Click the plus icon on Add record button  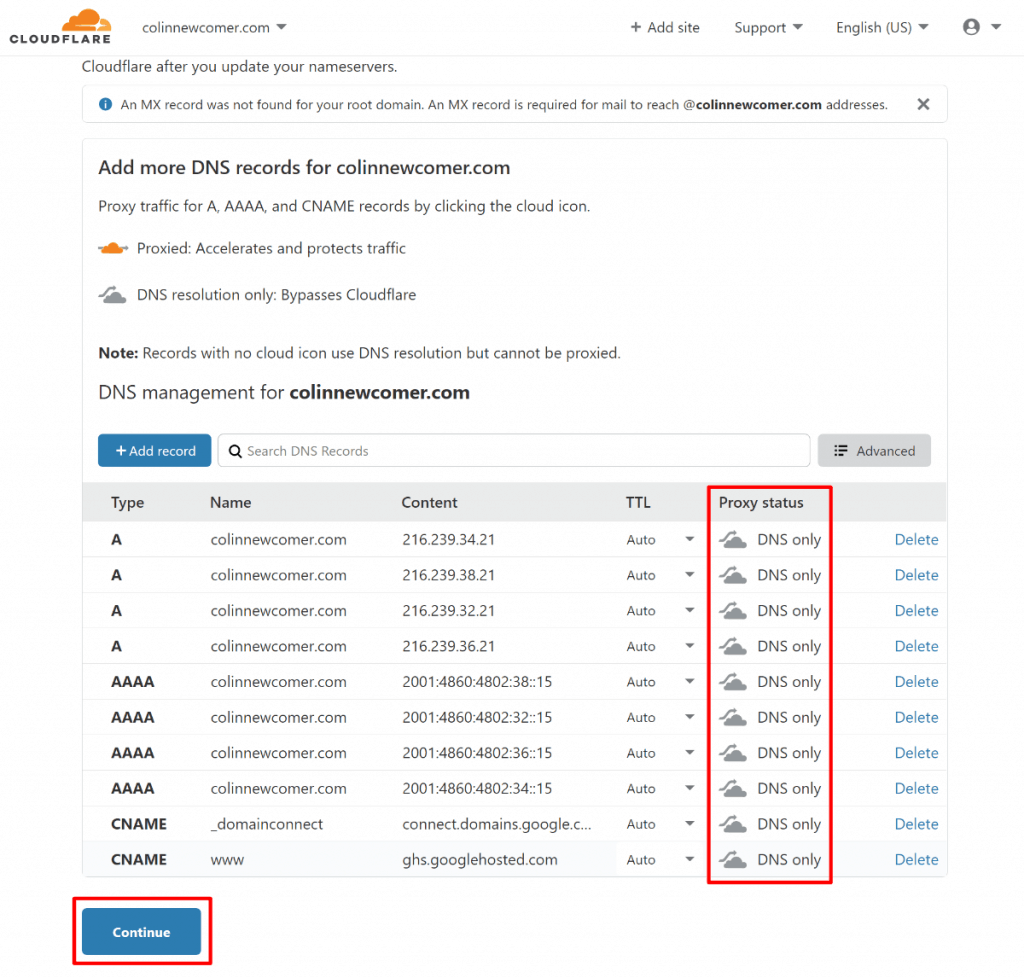click(x=123, y=450)
